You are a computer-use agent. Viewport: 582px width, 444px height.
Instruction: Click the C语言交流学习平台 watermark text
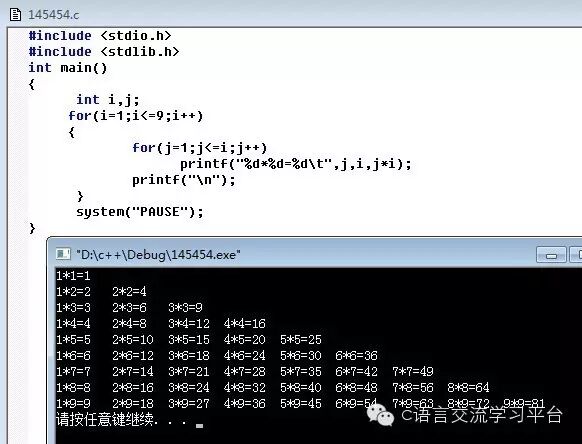point(482,415)
